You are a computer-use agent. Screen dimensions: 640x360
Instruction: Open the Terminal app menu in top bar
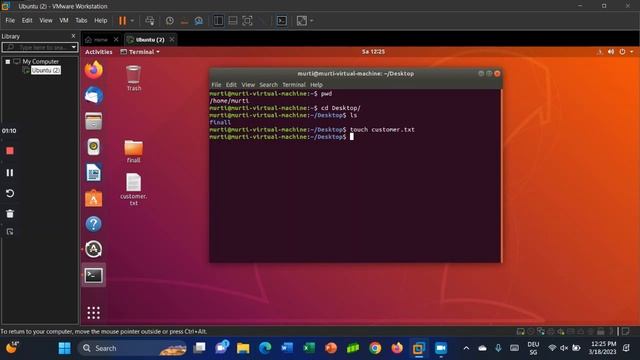pos(140,52)
